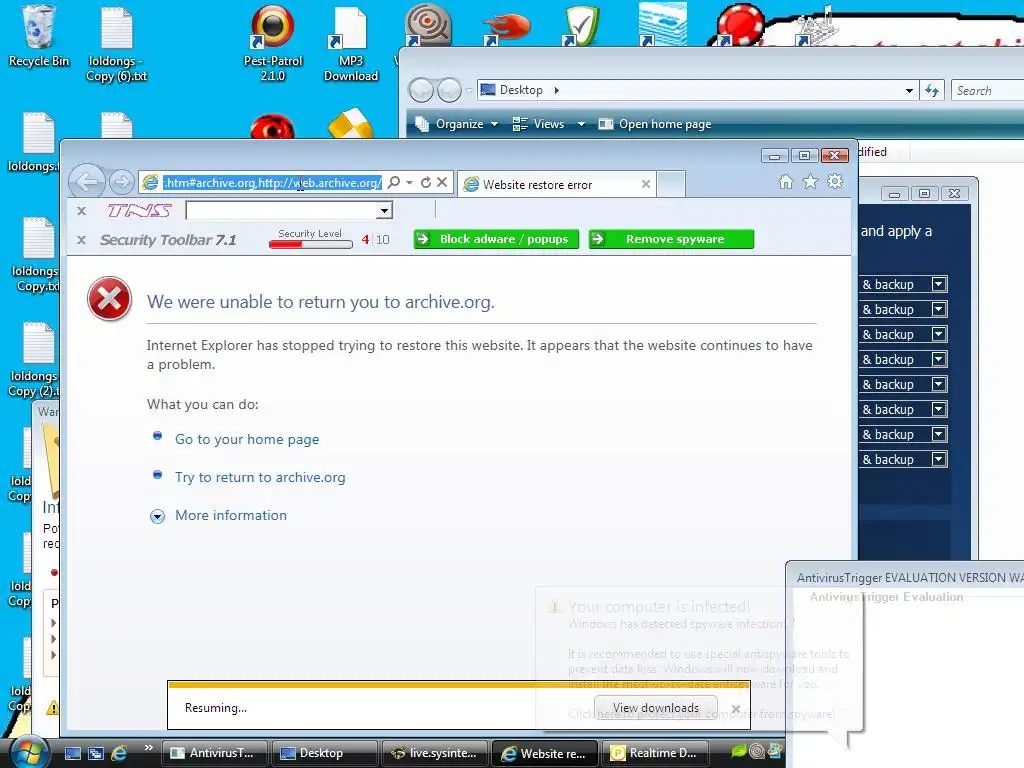Click Desktop breadcrumb in Explorer address bar
1024x768 pixels.
tap(521, 90)
